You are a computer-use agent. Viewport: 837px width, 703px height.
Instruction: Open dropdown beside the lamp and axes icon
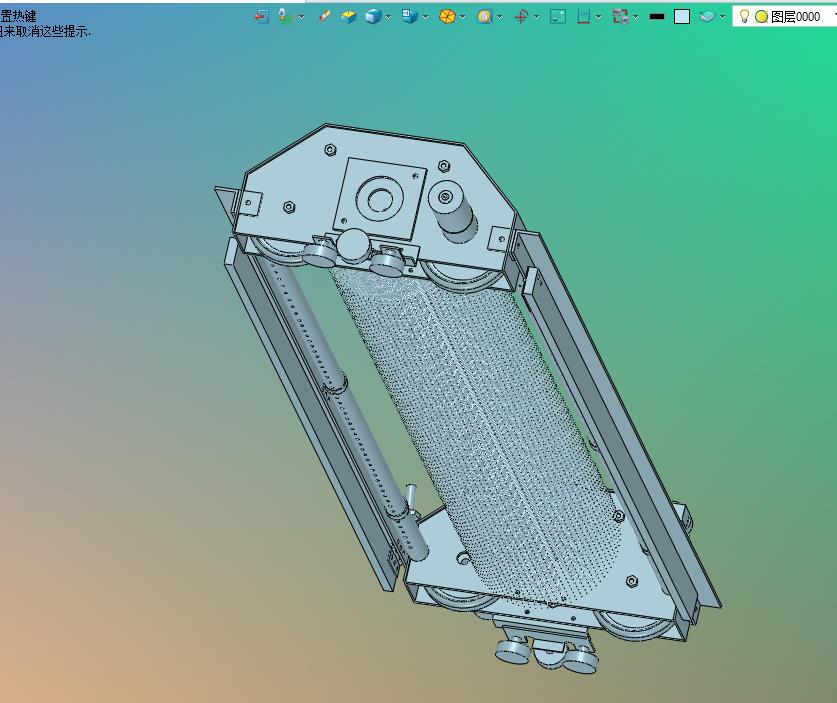point(302,17)
